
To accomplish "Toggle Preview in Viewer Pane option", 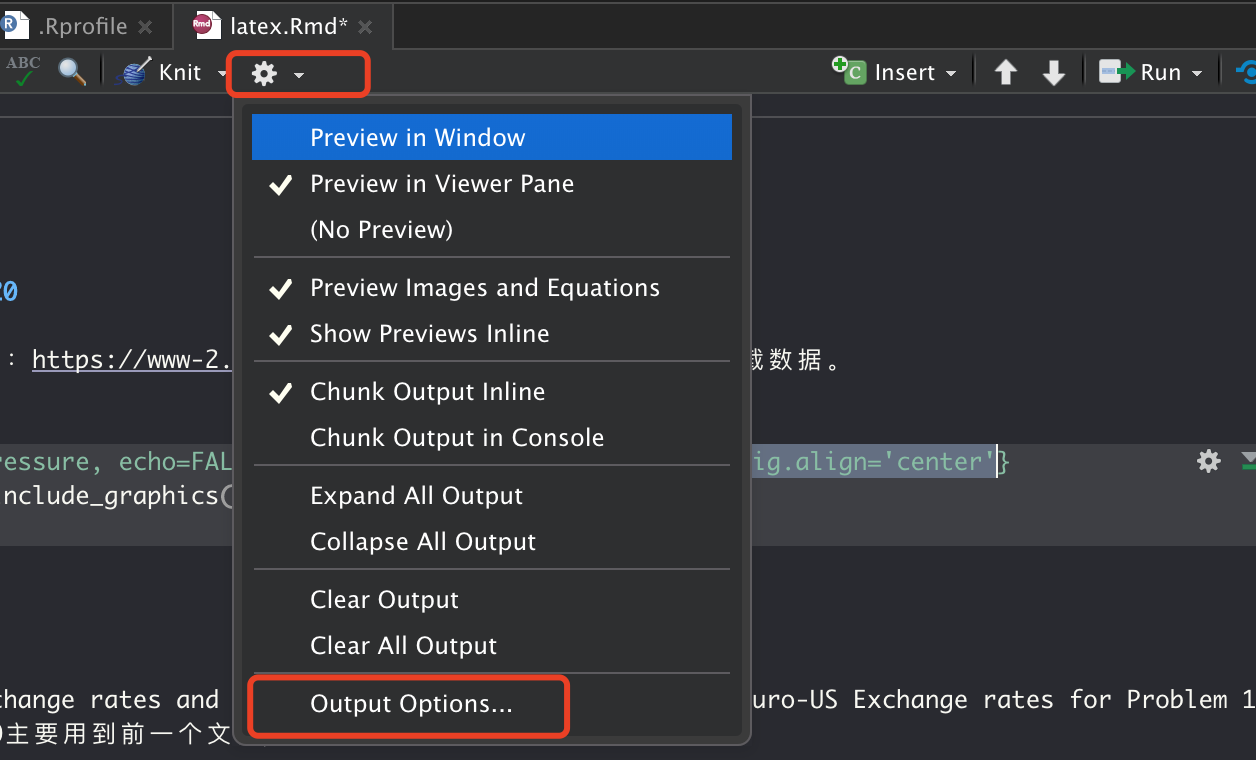I will pyautogui.click(x=442, y=184).
